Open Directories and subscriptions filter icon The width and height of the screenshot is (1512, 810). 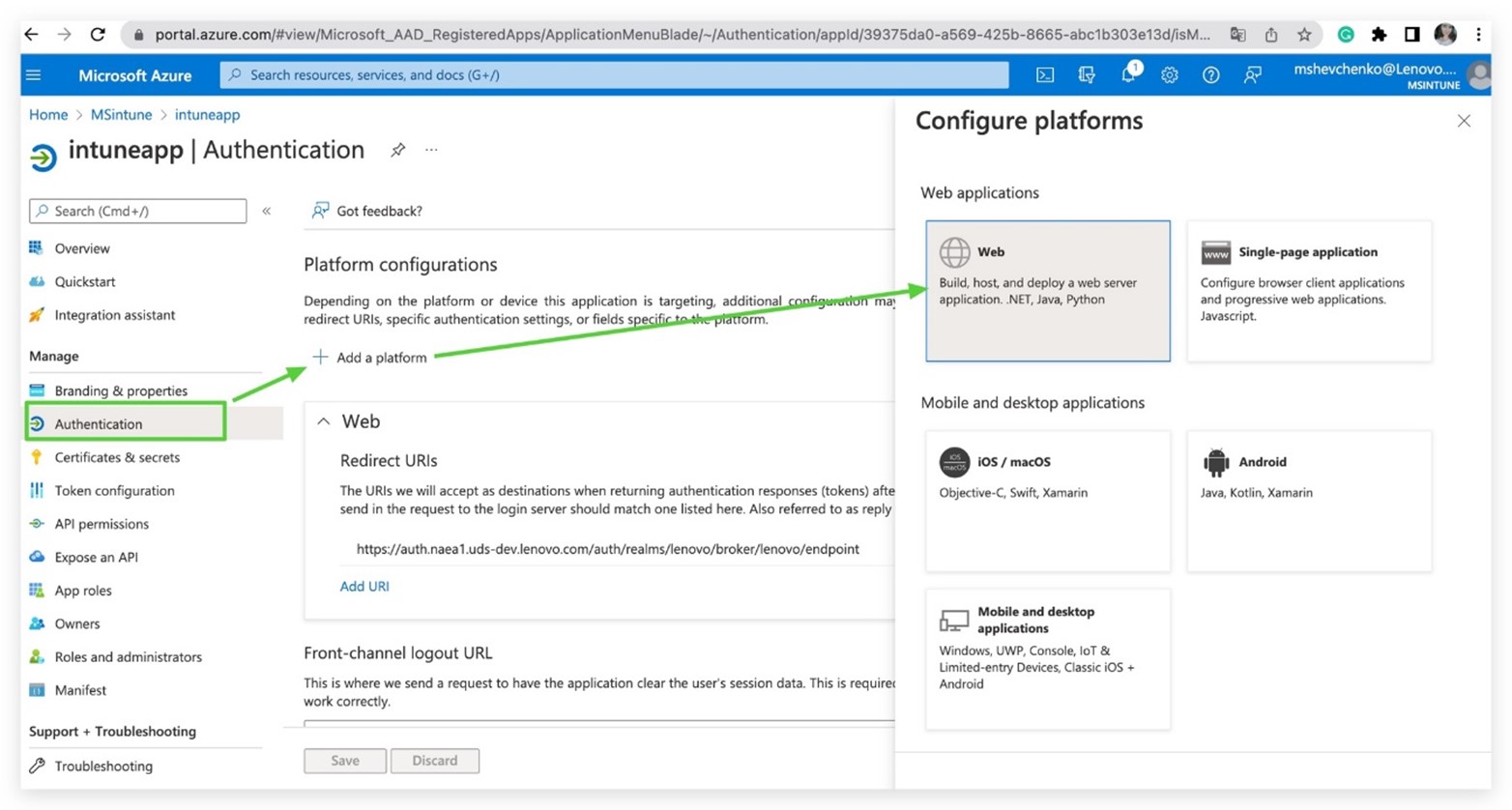tap(1087, 74)
